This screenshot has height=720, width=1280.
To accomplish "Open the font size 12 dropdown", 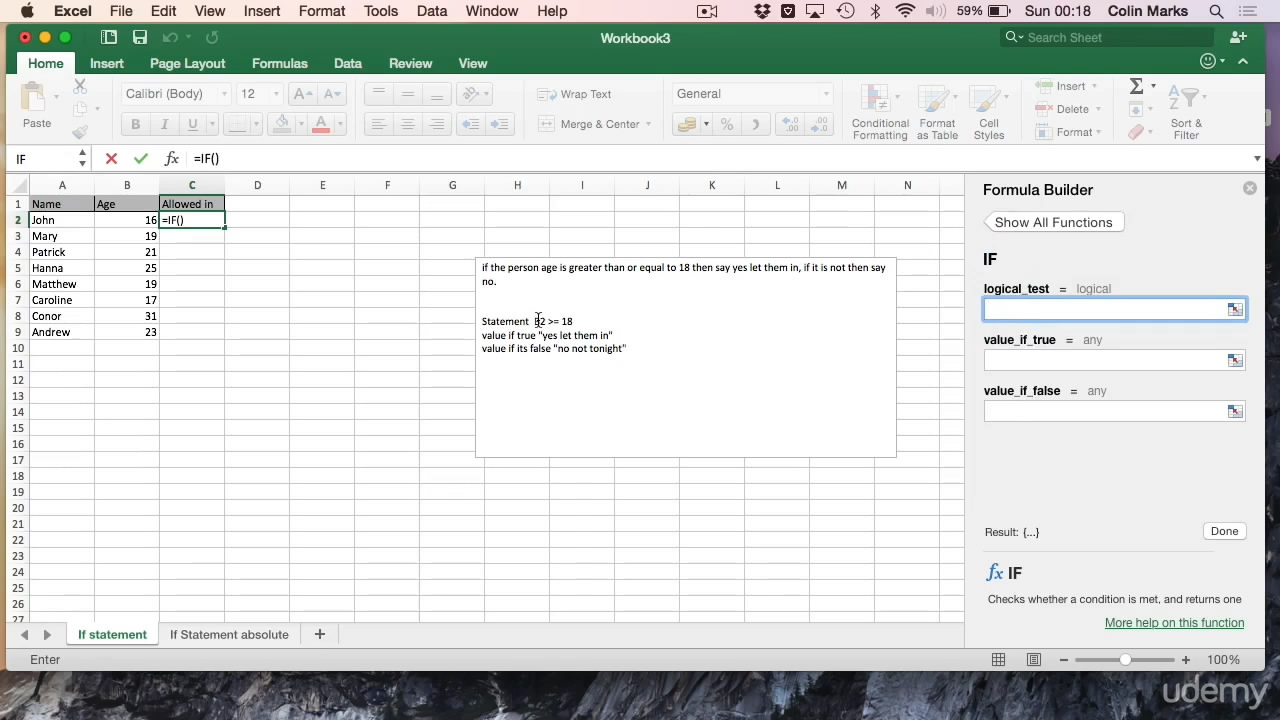I will (276, 94).
